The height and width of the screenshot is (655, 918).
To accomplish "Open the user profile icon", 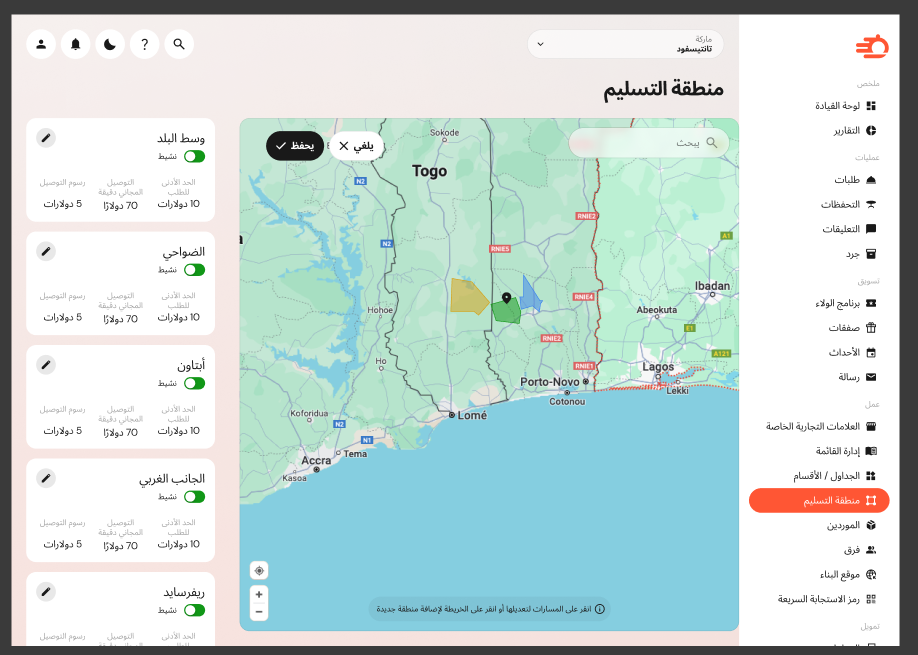I will coord(41,44).
